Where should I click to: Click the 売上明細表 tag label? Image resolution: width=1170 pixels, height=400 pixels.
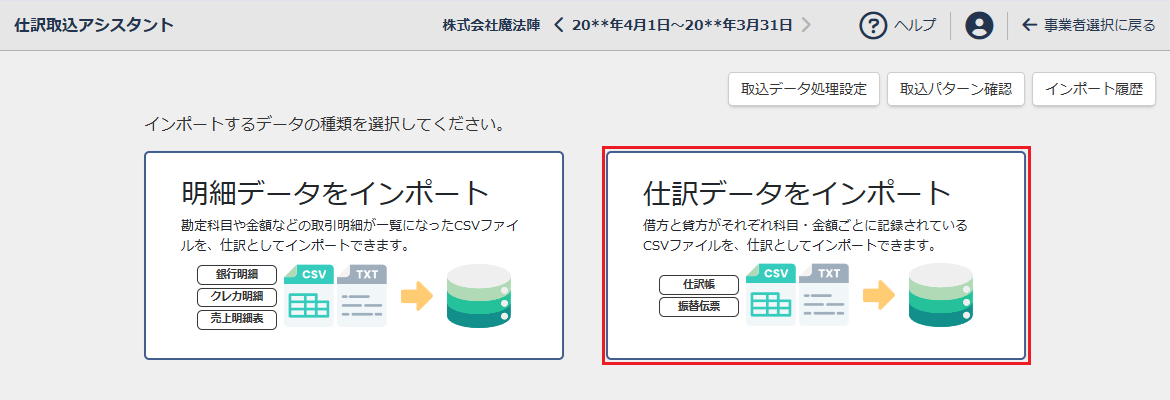237,319
